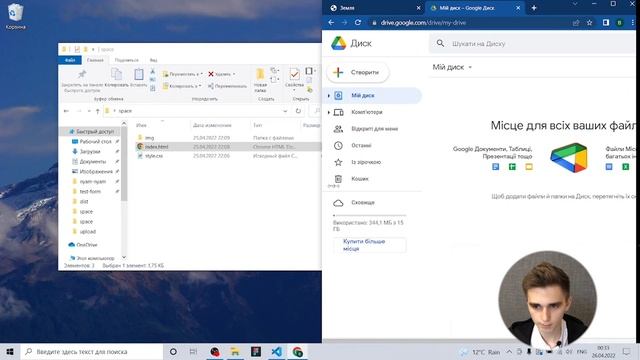The width and height of the screenshot is (640, 360).
Task: Click the Google Drive logo
Action: tap(338, 43)
